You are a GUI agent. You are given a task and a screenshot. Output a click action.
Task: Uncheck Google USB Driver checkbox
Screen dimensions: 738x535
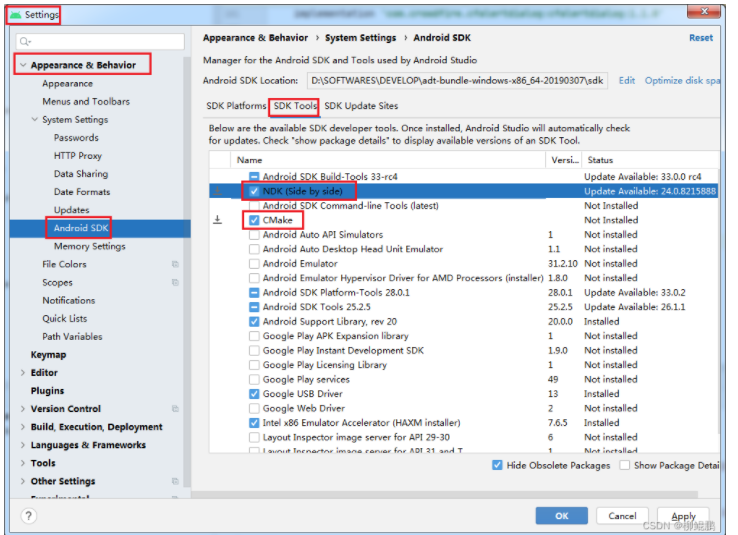(254, 394)
